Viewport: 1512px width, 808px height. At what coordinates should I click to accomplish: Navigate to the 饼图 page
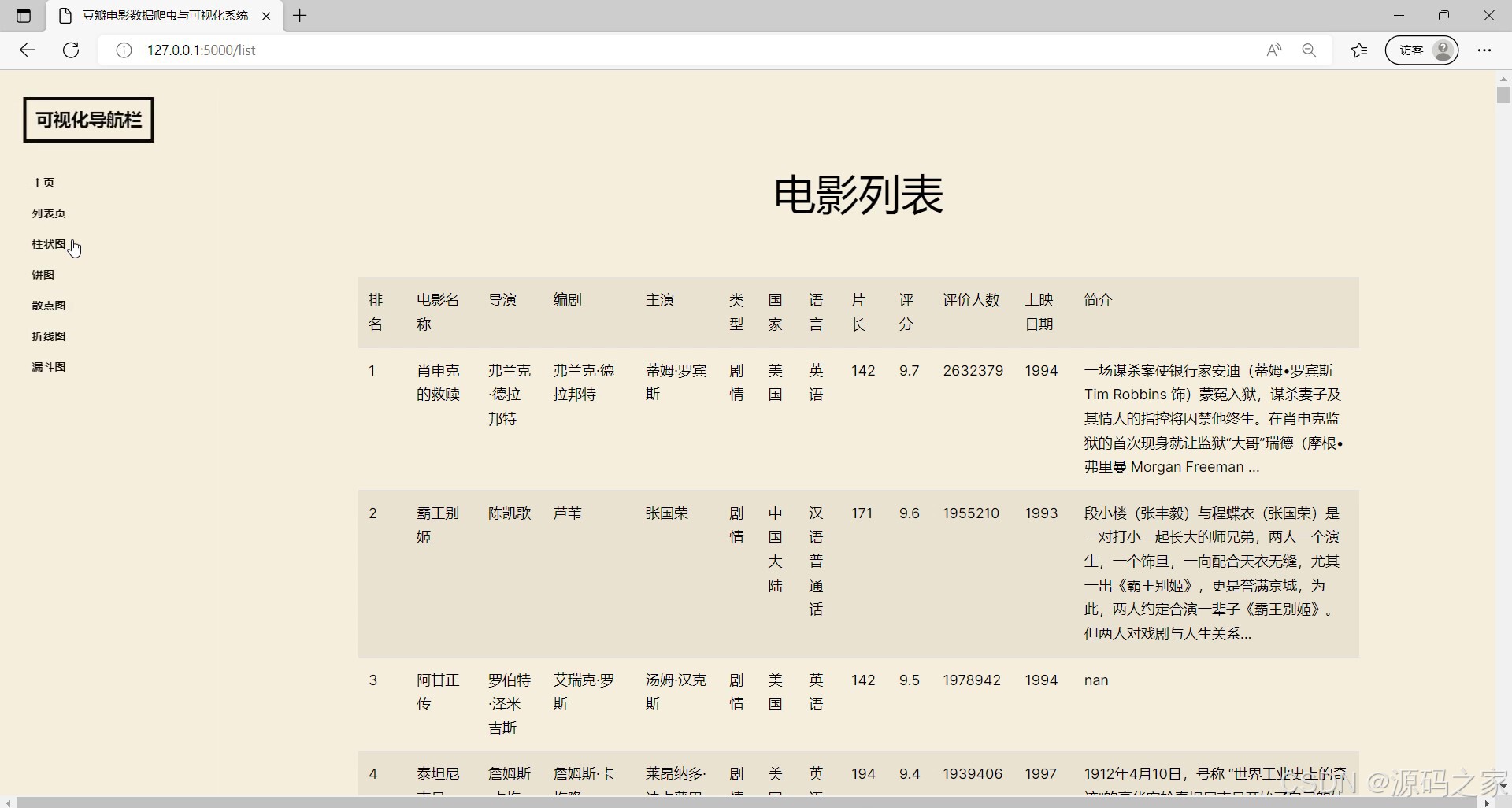(43, 275)
